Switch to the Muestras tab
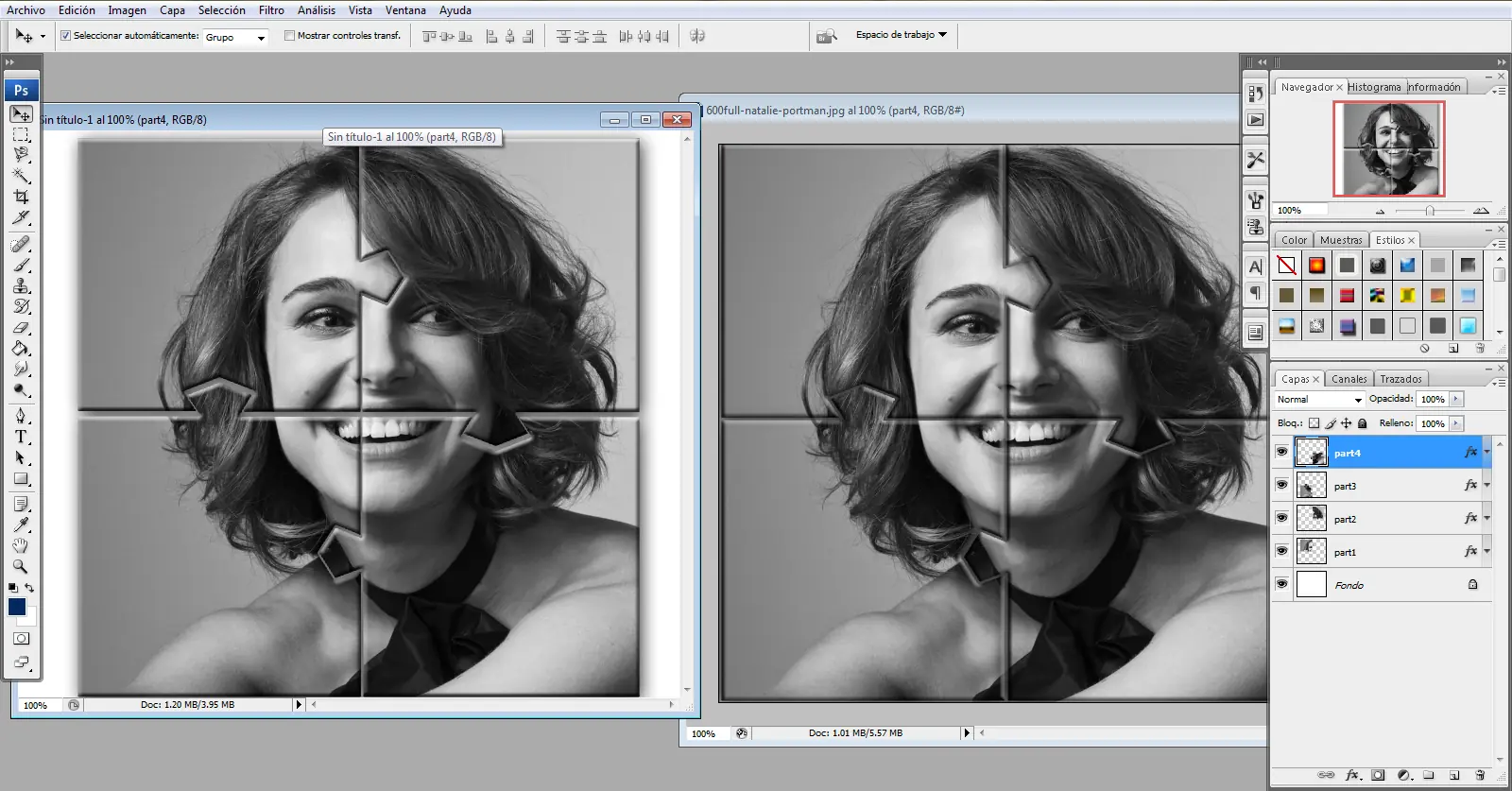Viewport: 1512px width, 791px height. pos(1341,240)
